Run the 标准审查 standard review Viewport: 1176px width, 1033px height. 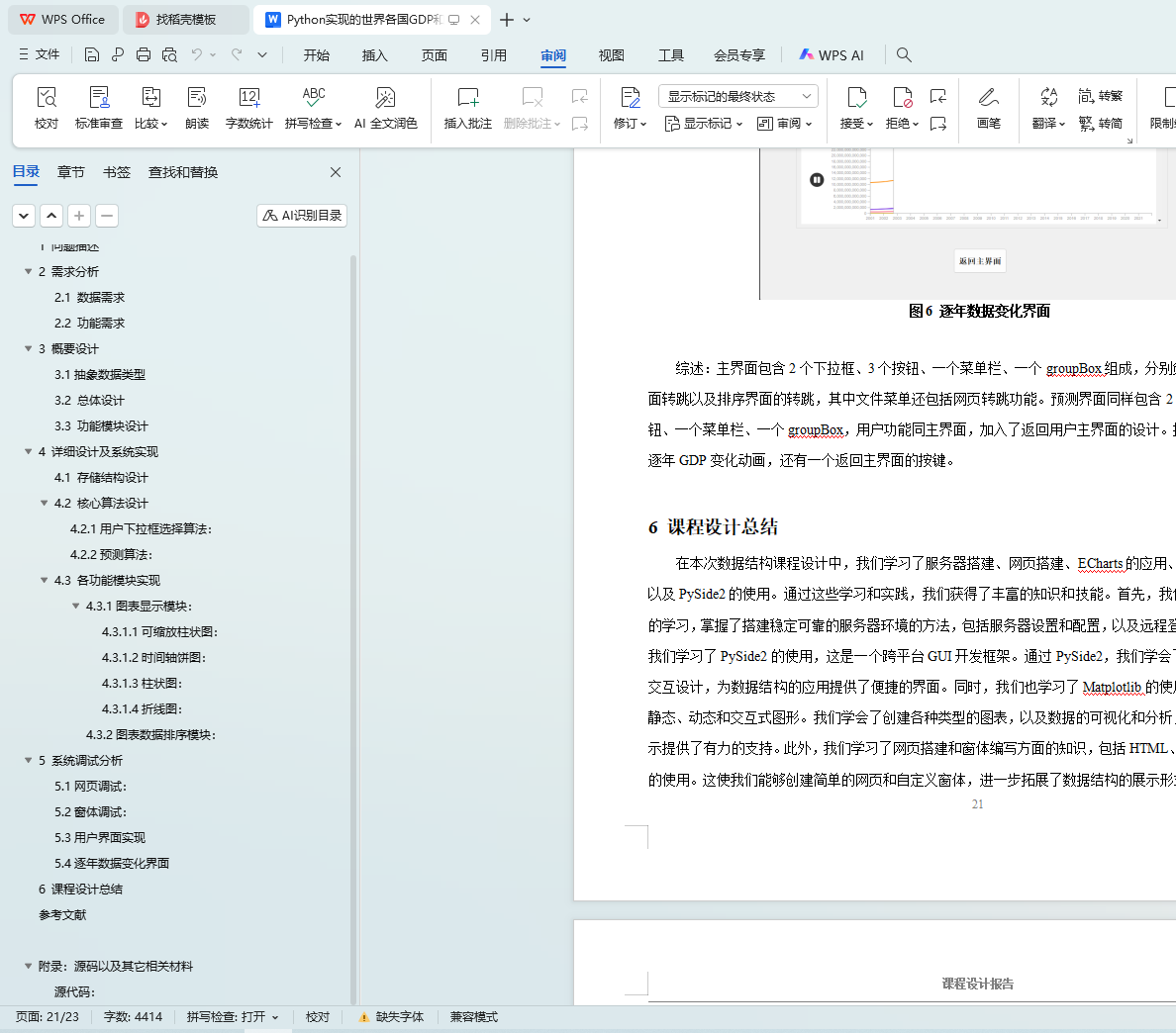98,108
